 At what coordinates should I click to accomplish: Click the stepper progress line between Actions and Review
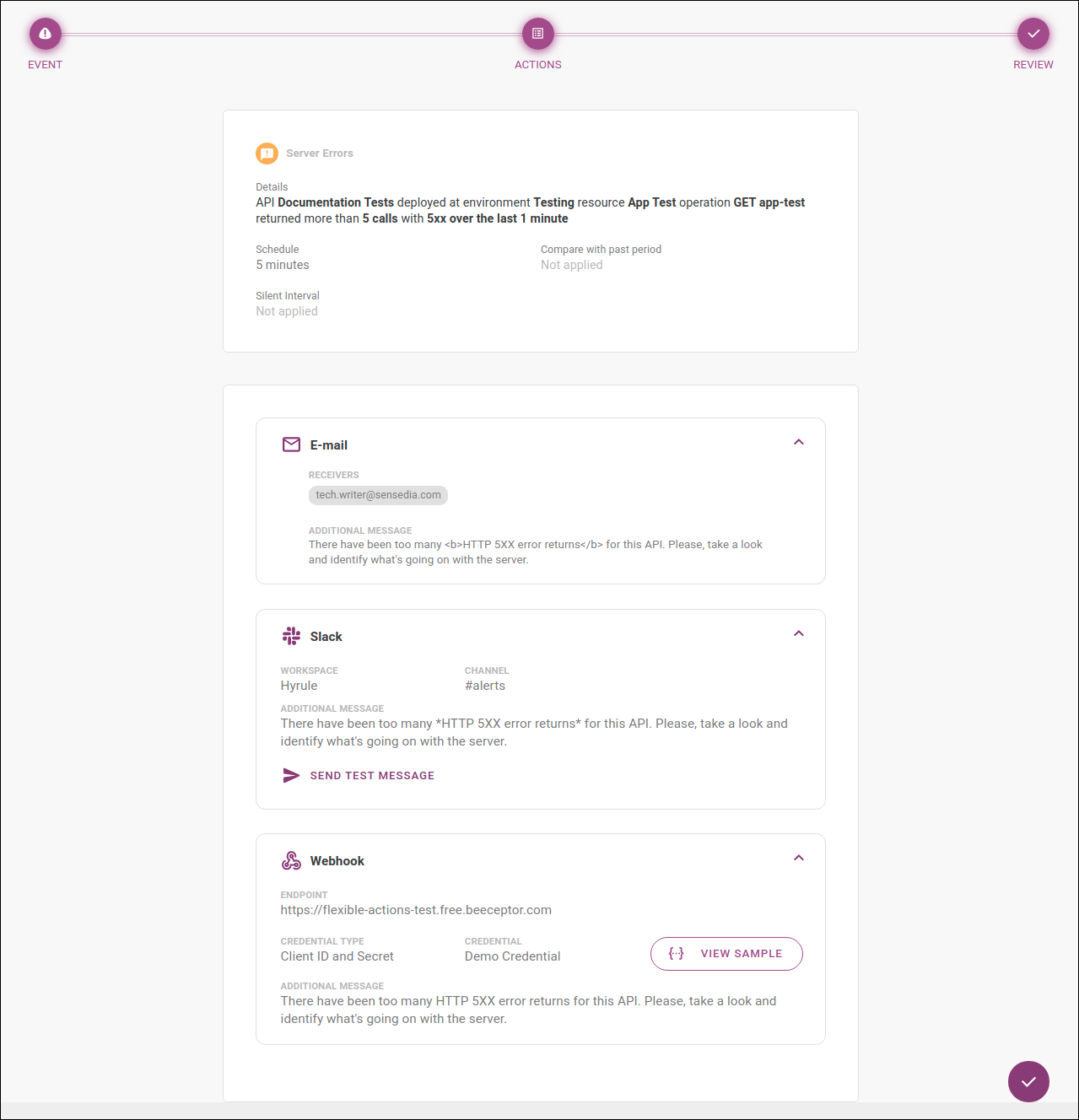pyautogui.click(x=785, y=33)
